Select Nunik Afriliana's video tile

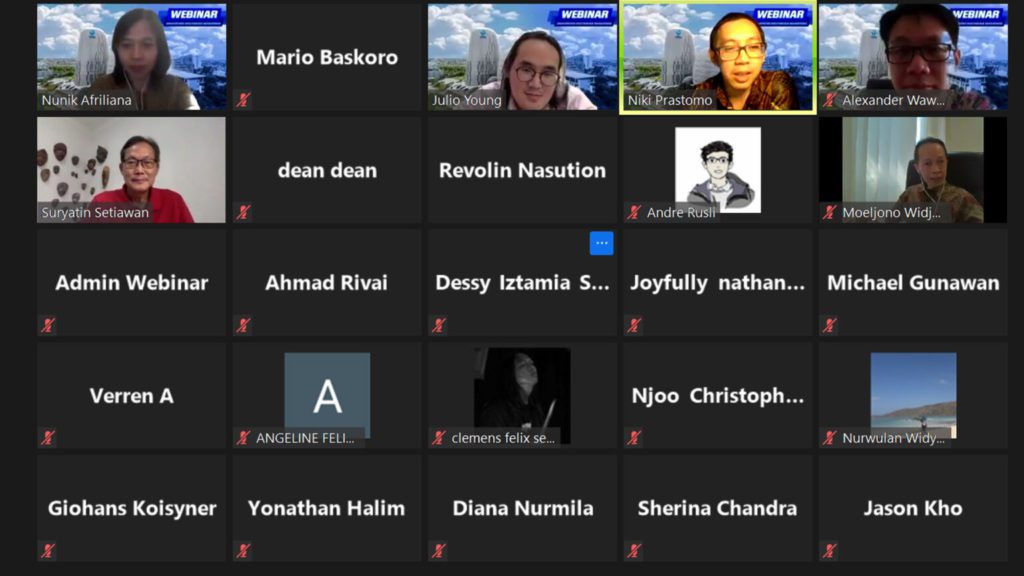click(131, 57)
